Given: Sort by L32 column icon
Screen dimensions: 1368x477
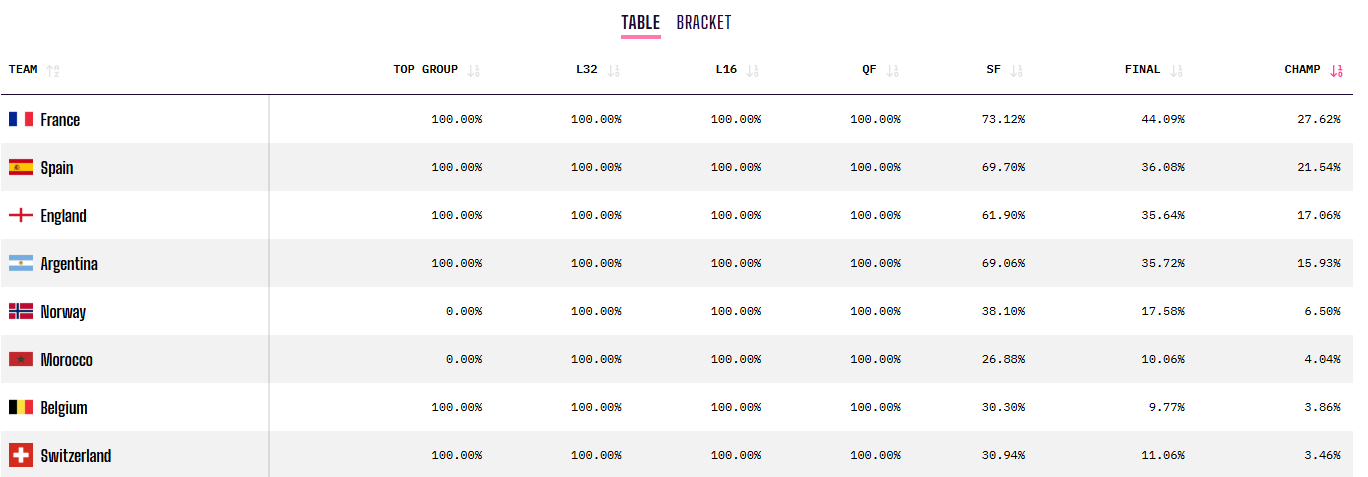Looking at the screenshot, I should click(x=614, y=70).
